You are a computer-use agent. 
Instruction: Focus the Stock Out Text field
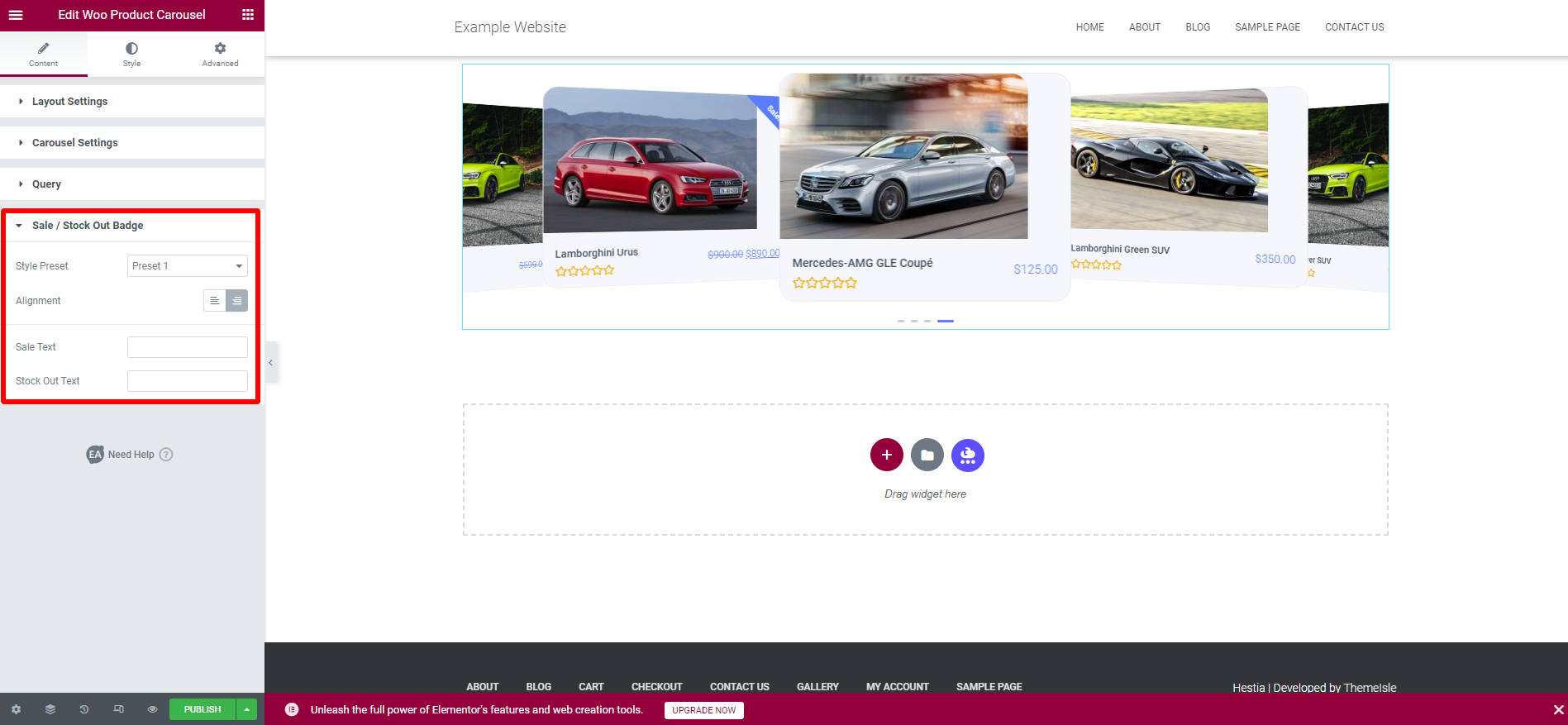click(x=188, y=381)
